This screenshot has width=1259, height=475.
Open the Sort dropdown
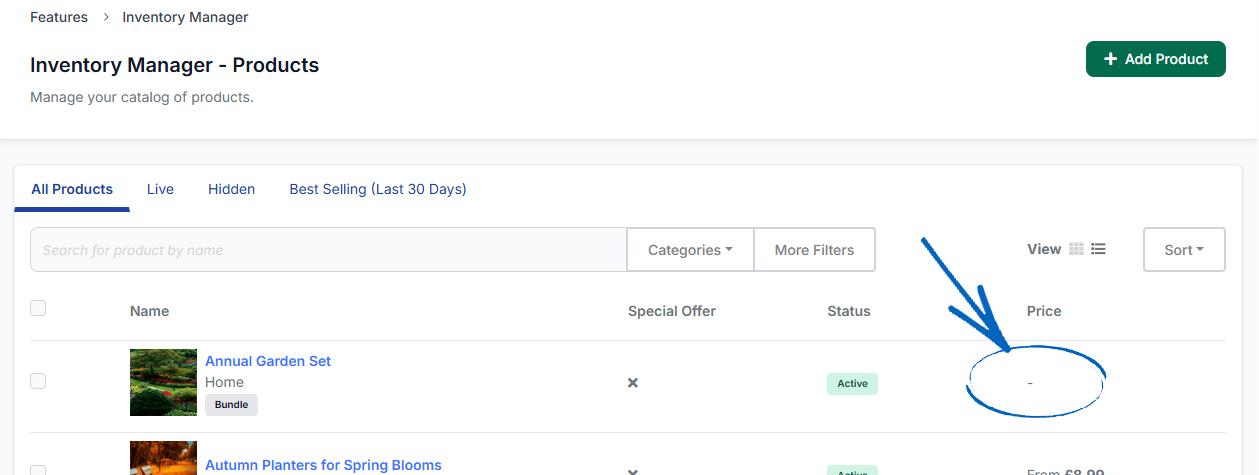click(1184, 250)
